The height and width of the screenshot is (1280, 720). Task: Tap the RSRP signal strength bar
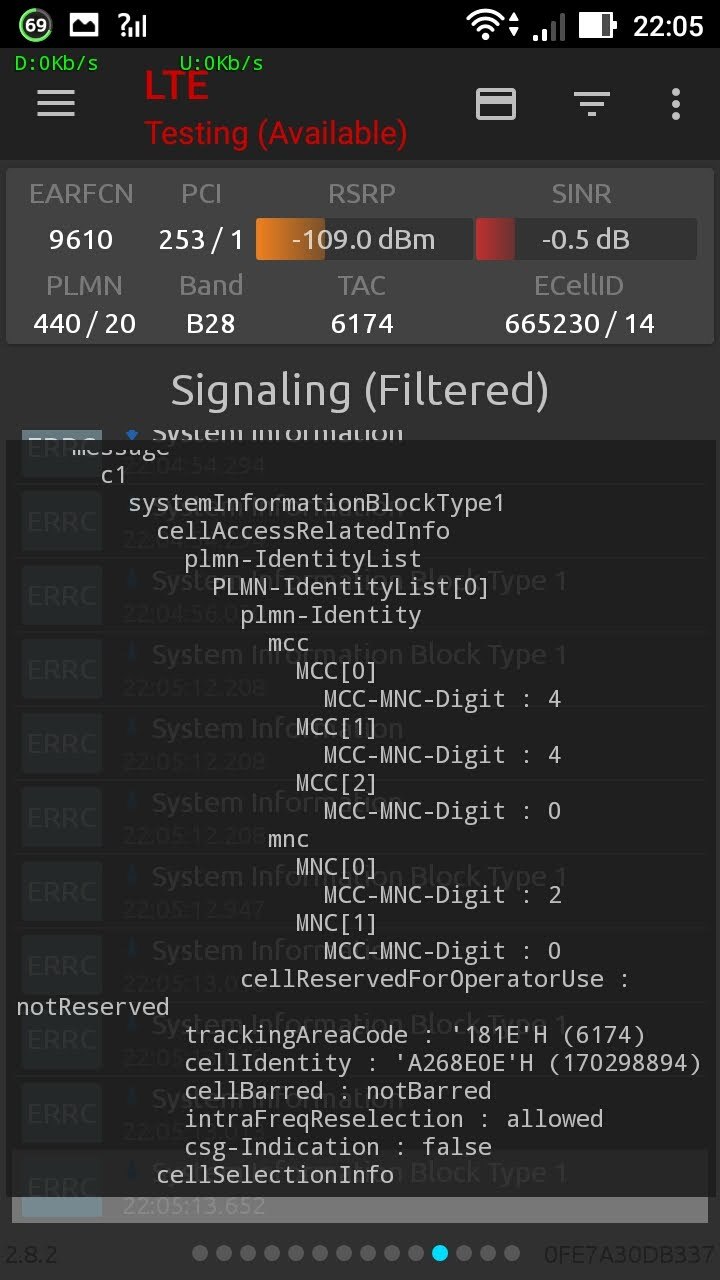(364, 240)
